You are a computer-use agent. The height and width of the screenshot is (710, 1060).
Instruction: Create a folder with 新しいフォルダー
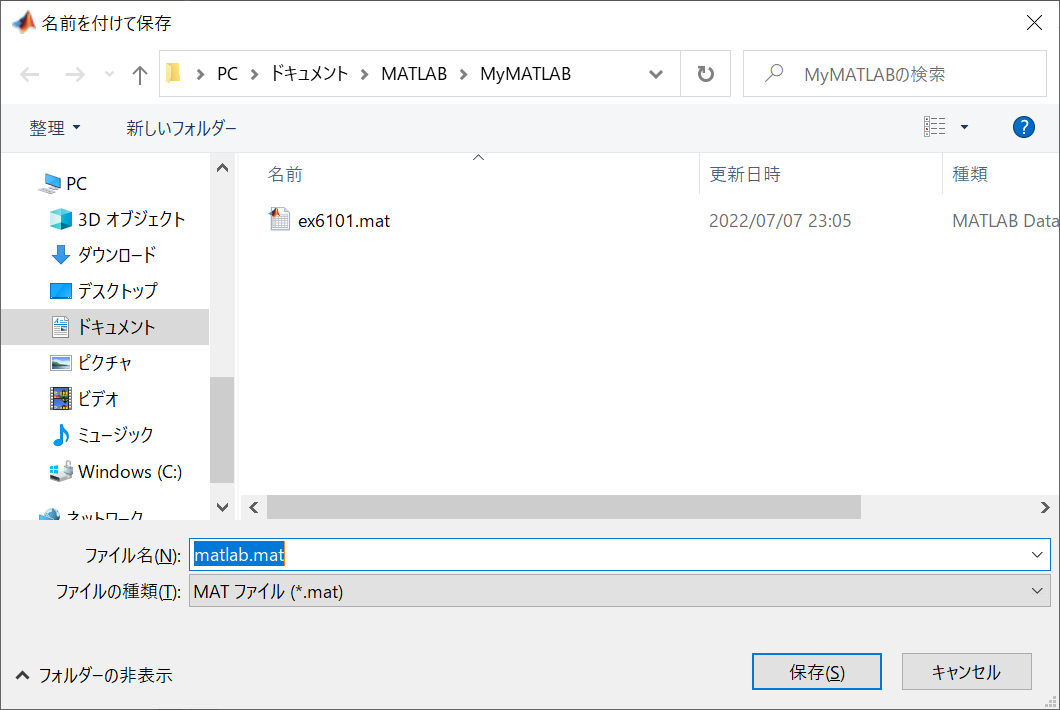[181, 128]
